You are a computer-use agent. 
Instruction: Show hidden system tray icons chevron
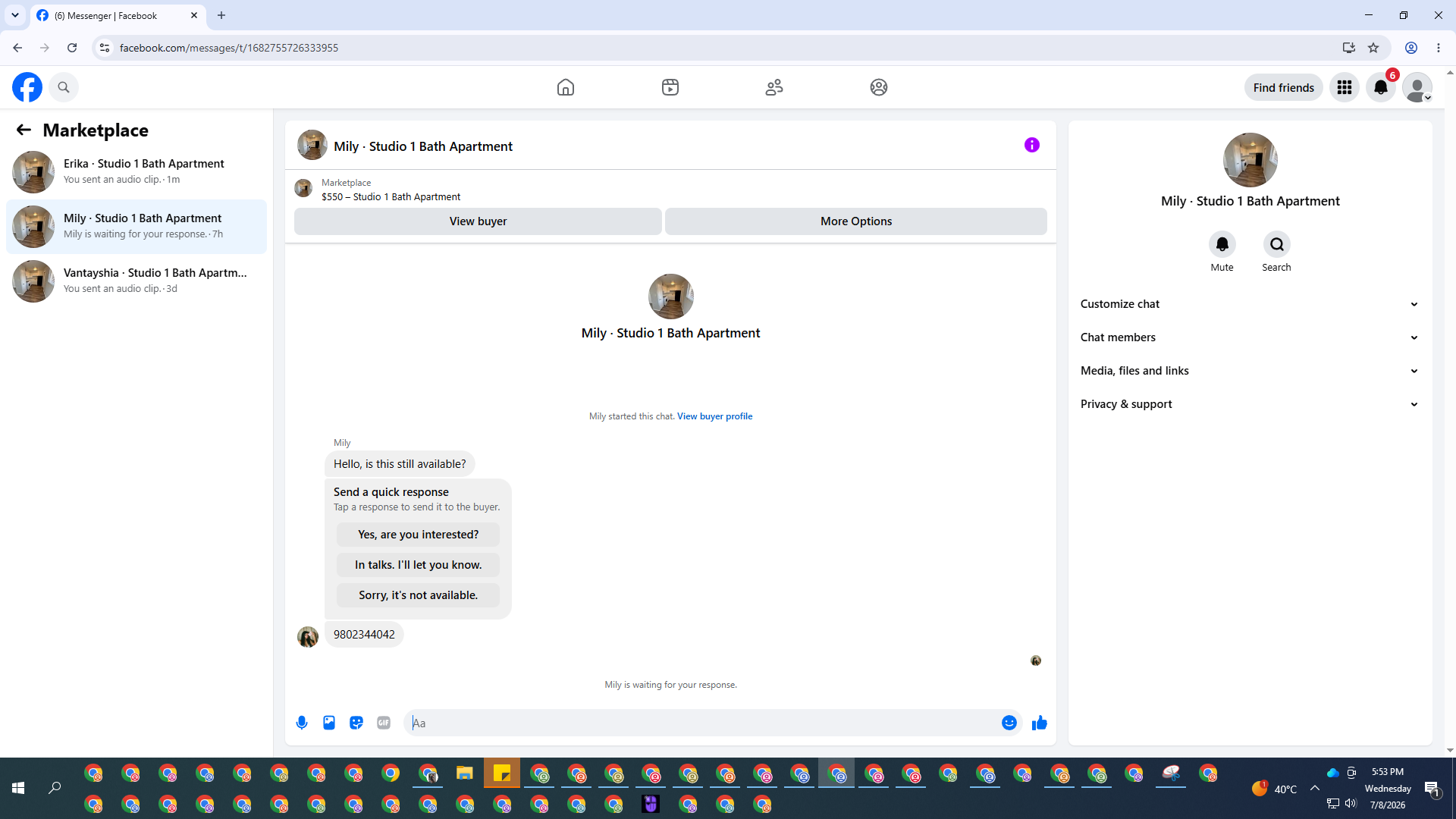point(1315,789)
